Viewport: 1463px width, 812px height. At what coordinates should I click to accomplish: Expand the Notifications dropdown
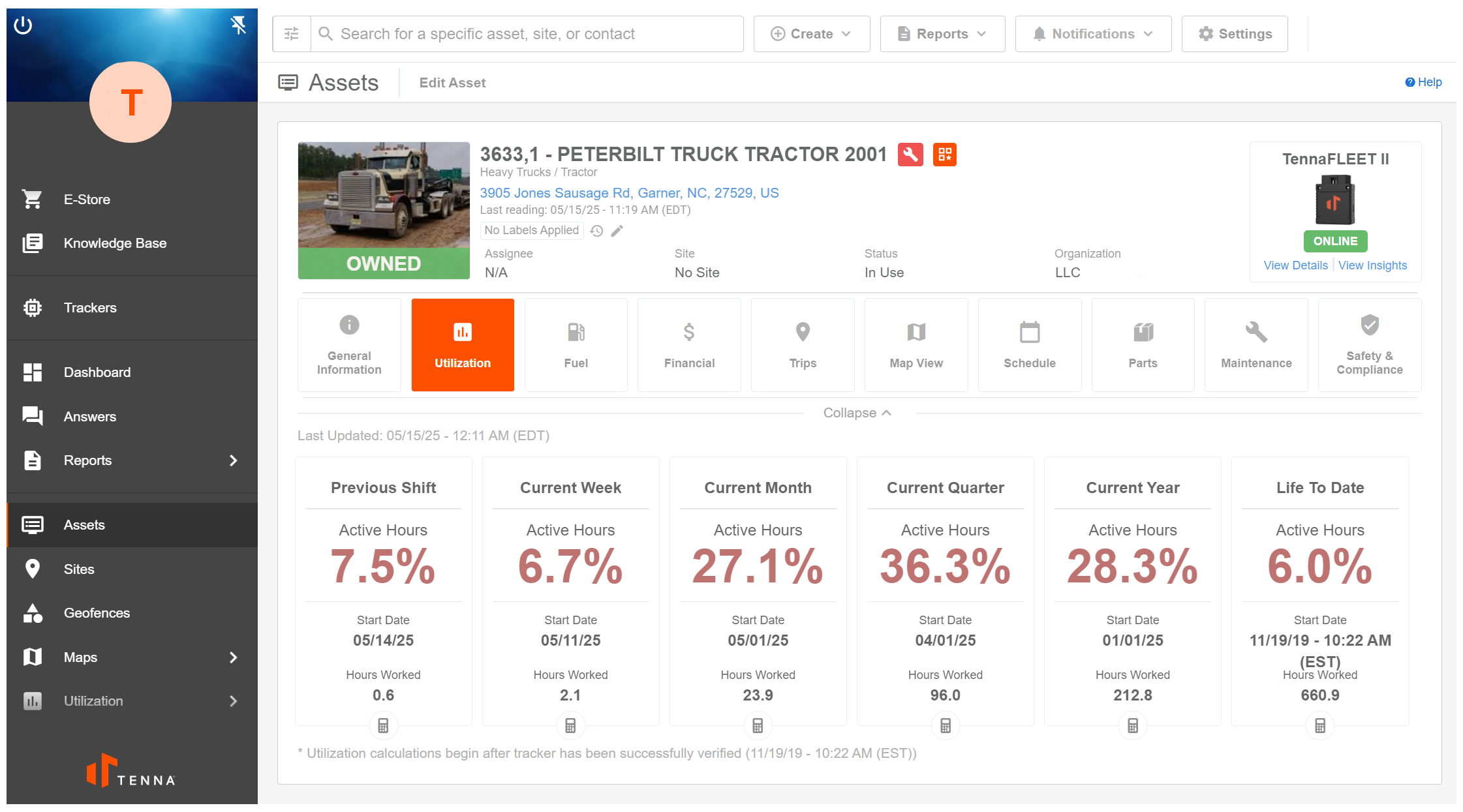(x=1093, y=33)
